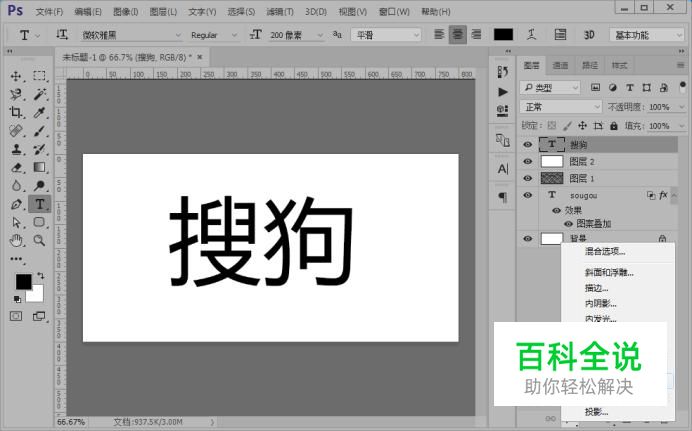Select the Path Selection tool

tap(16, 222)
